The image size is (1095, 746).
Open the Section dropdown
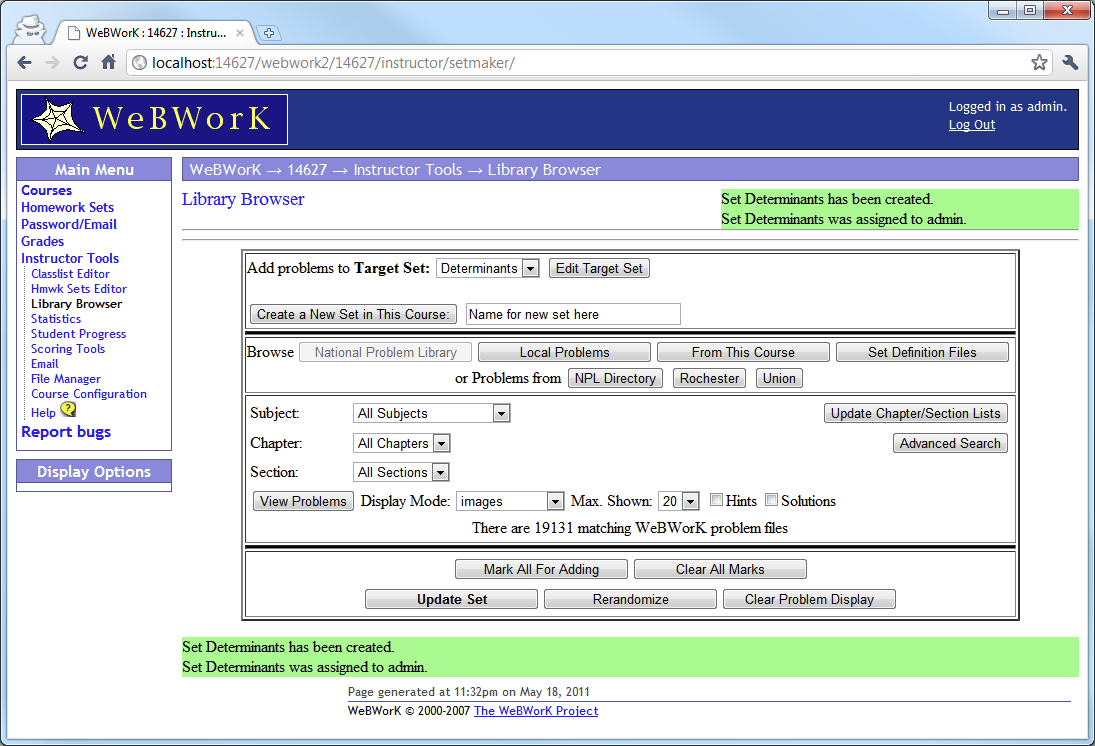(x=401, y=473)
